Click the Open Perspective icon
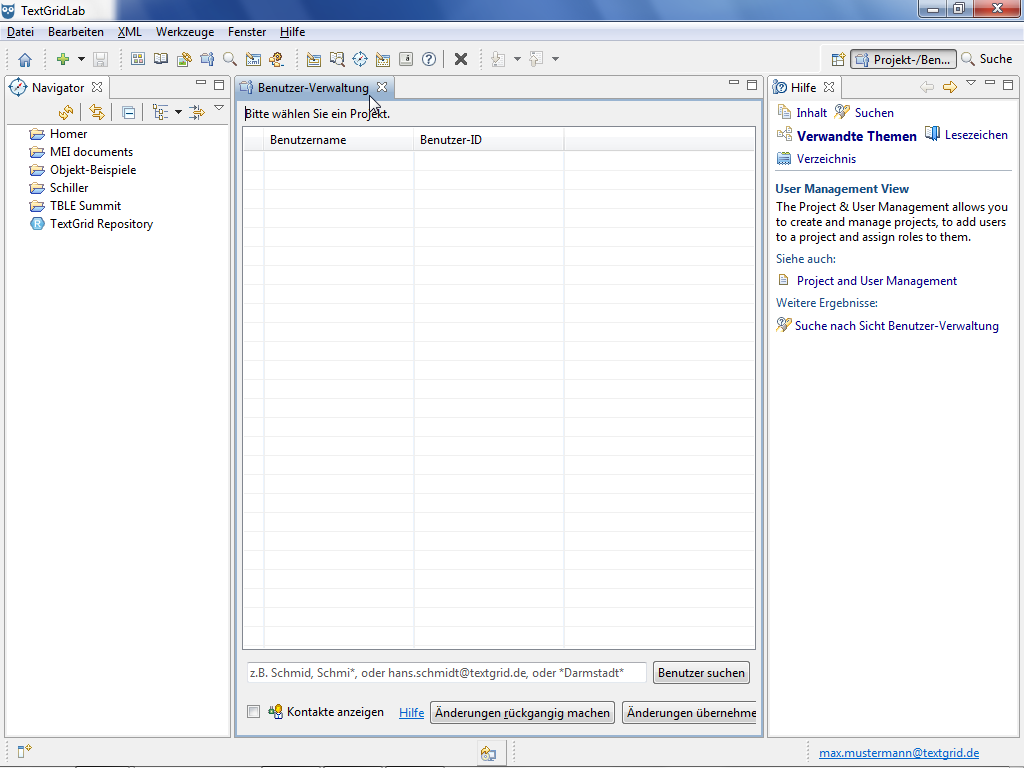The width and height of the screenshot is (1024, 768). click(838, 60)
